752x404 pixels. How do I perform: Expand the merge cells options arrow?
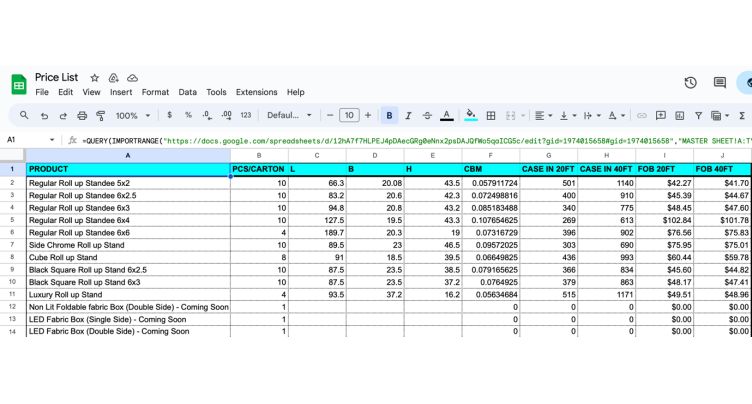523,116
